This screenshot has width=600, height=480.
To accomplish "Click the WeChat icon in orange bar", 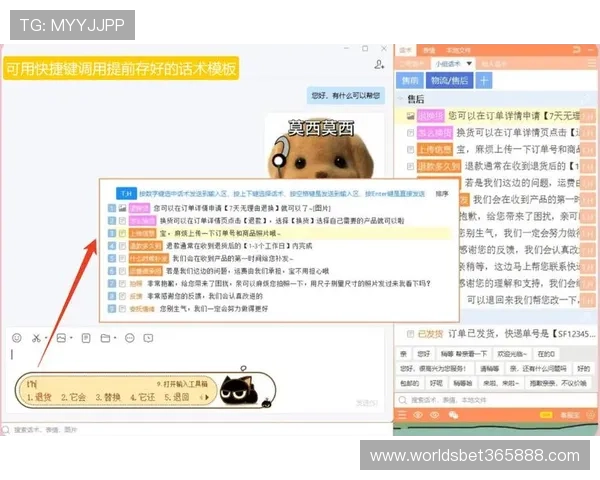I will tap(453, 415).
